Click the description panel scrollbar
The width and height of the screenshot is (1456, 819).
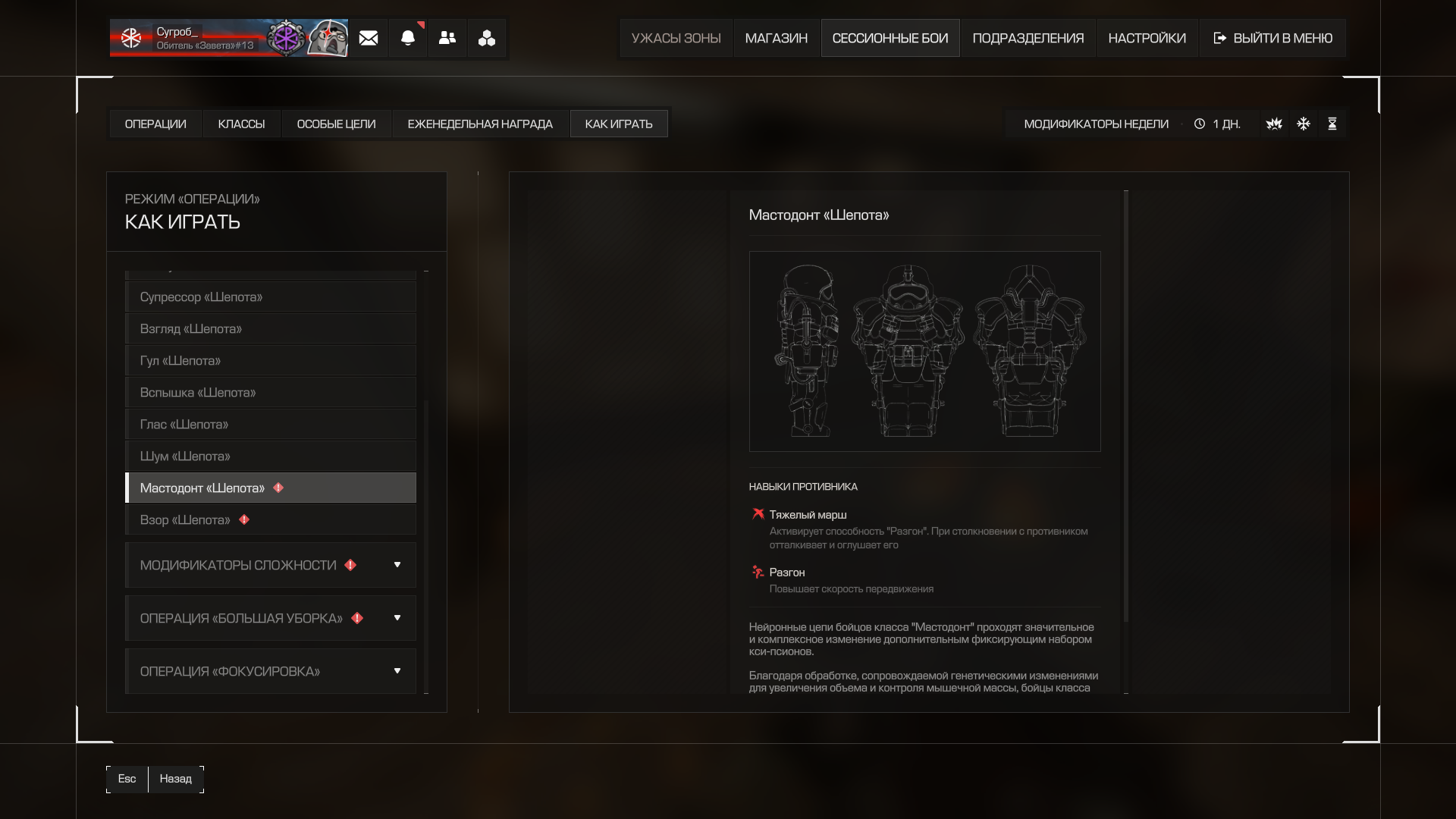pos(1126,406)
